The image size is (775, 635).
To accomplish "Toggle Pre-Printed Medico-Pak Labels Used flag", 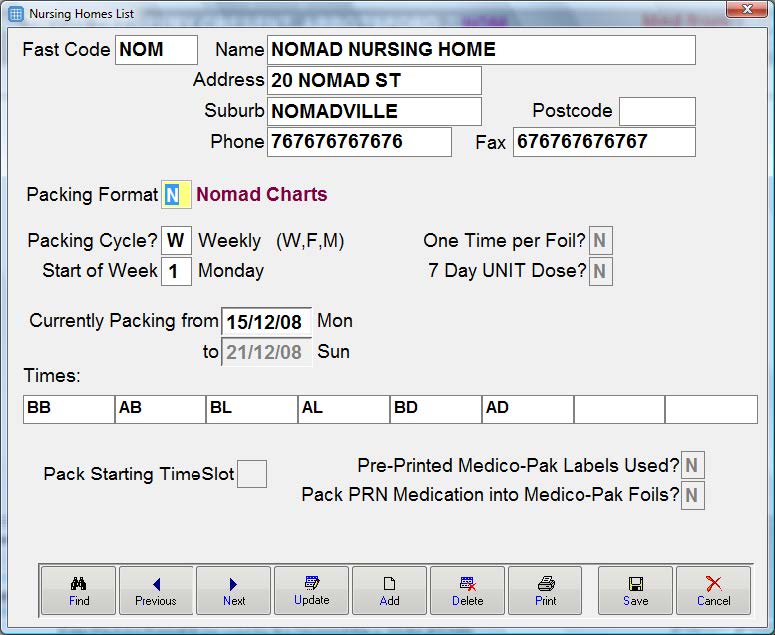I will (x=692, y=465).
